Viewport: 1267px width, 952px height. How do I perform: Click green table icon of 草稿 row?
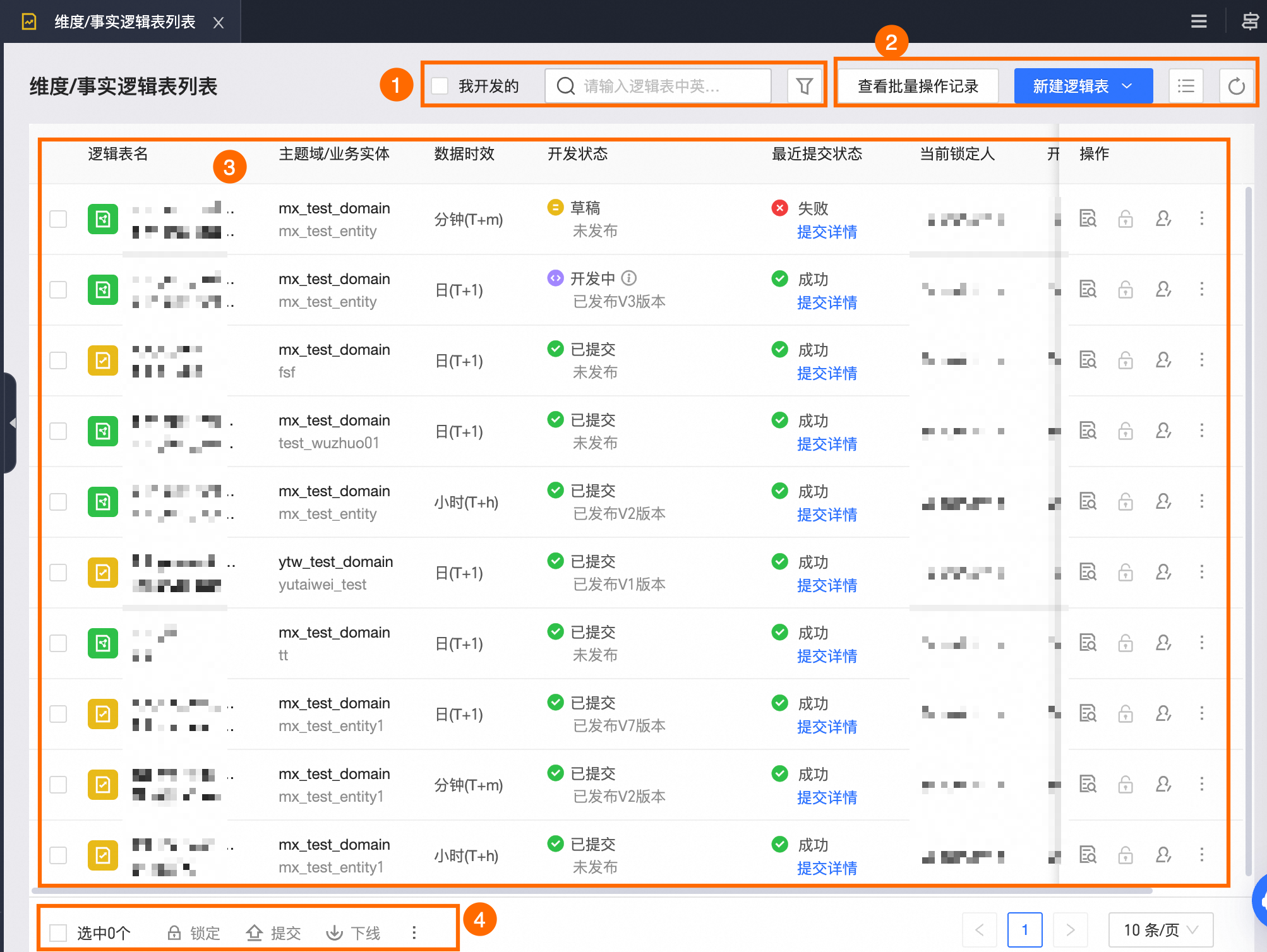103,219
